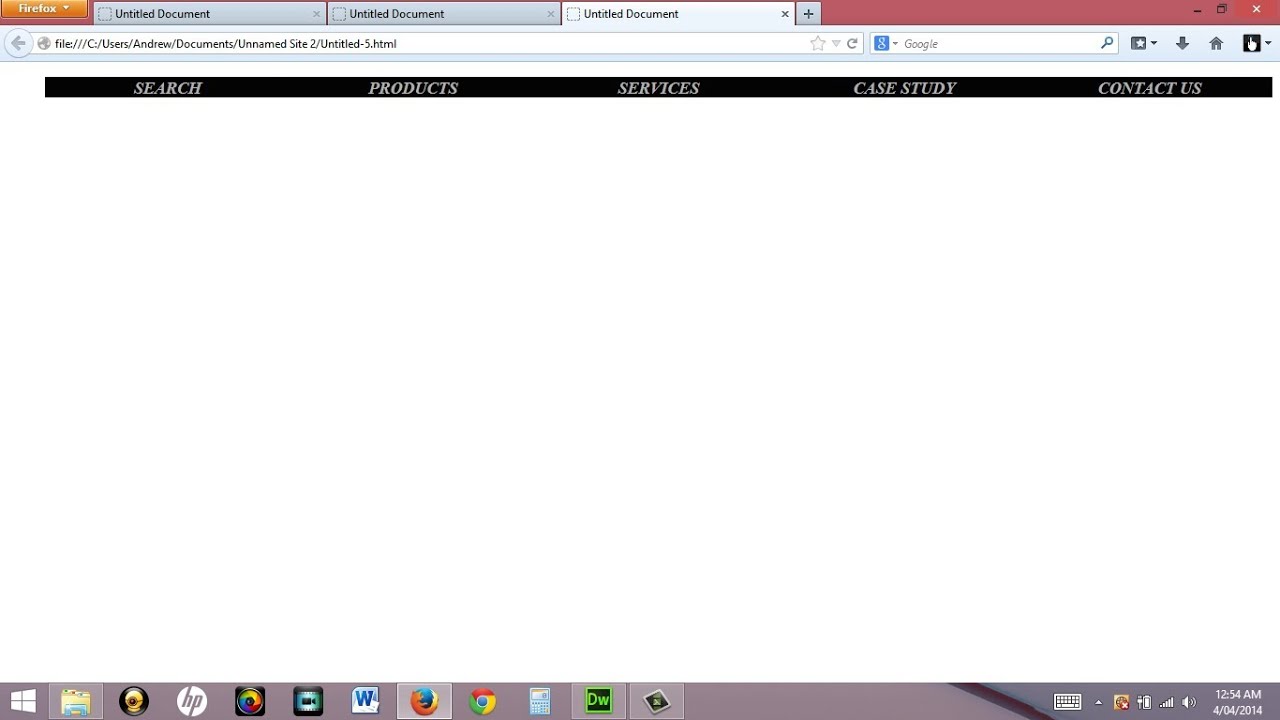
Task: Close the active third tab
Action: pyautogui.click(x=785, y=14)
